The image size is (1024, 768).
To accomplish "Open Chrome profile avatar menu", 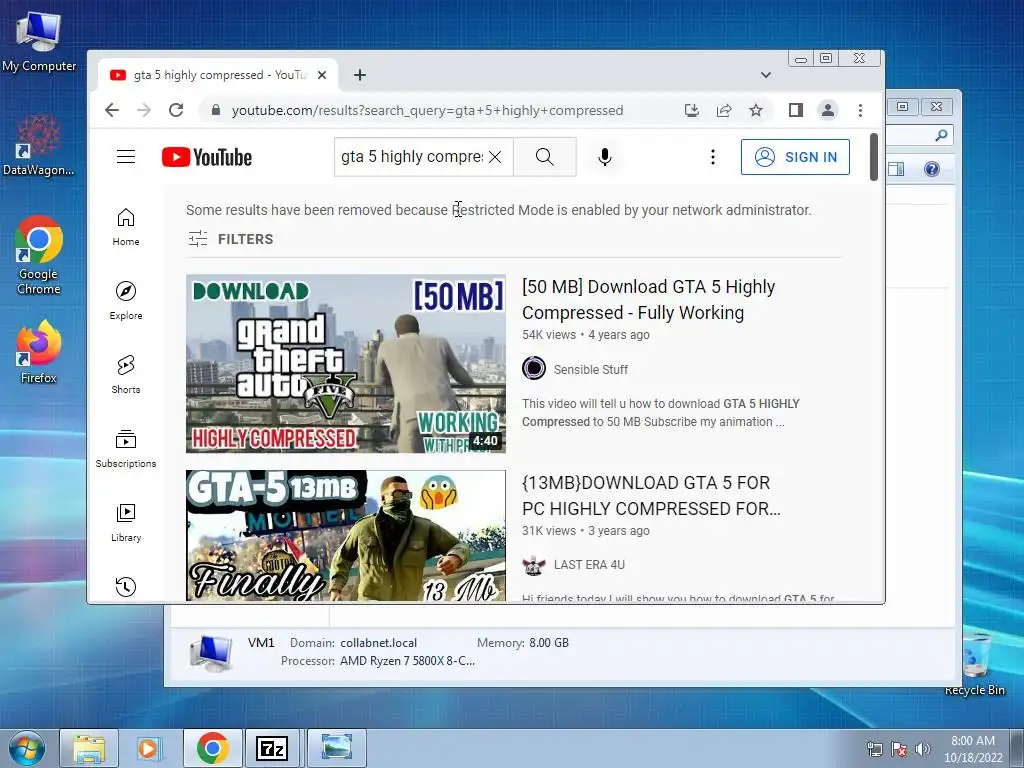I will click(x=827, y=110).
